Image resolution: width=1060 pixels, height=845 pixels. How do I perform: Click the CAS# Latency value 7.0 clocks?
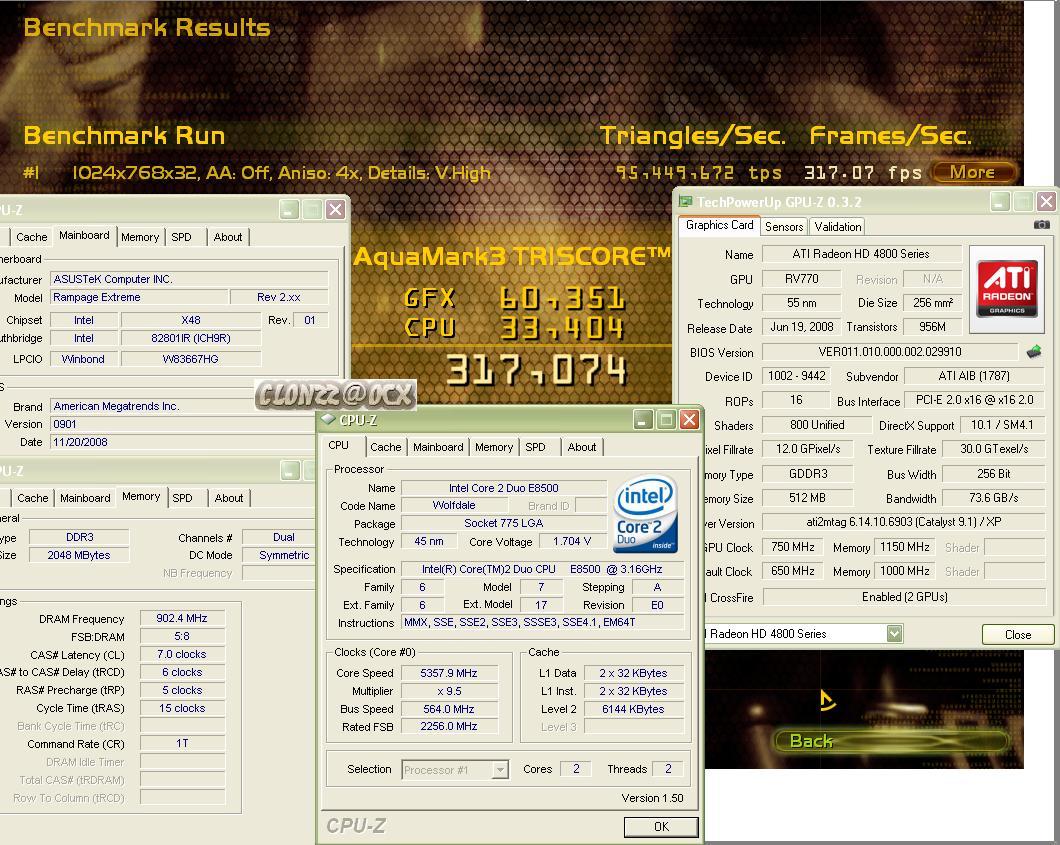click(x=182, y=654)
